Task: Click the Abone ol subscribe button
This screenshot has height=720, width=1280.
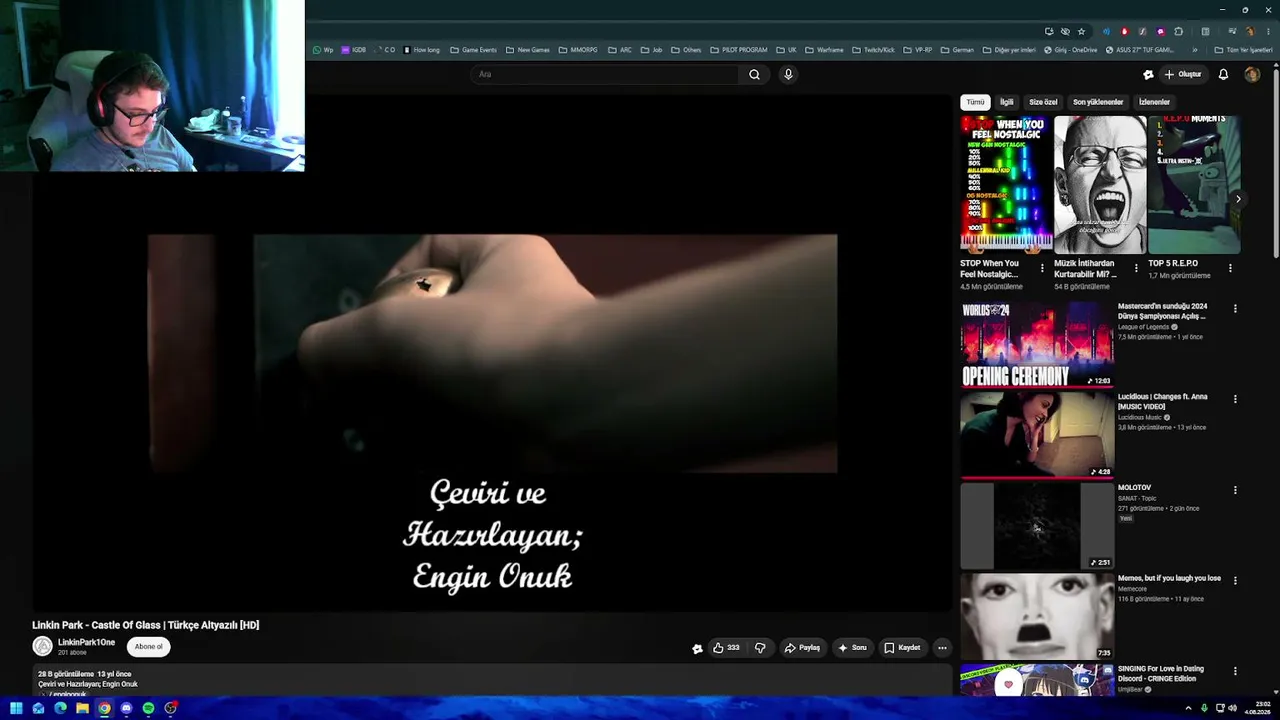Action: point(148,647)
